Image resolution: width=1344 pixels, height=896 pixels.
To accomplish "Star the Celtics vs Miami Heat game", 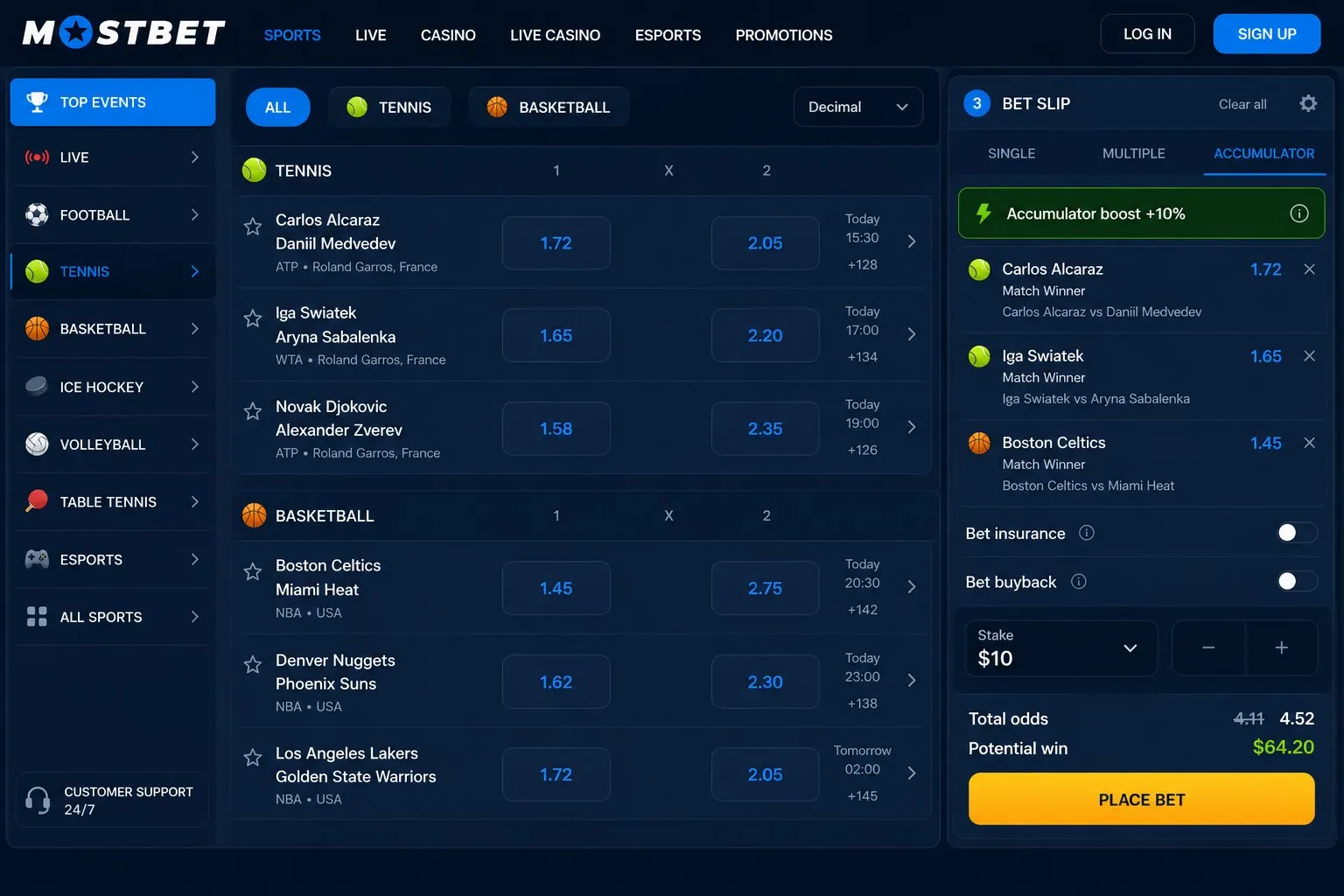I will pyautogui.click(x=253, y=571).
